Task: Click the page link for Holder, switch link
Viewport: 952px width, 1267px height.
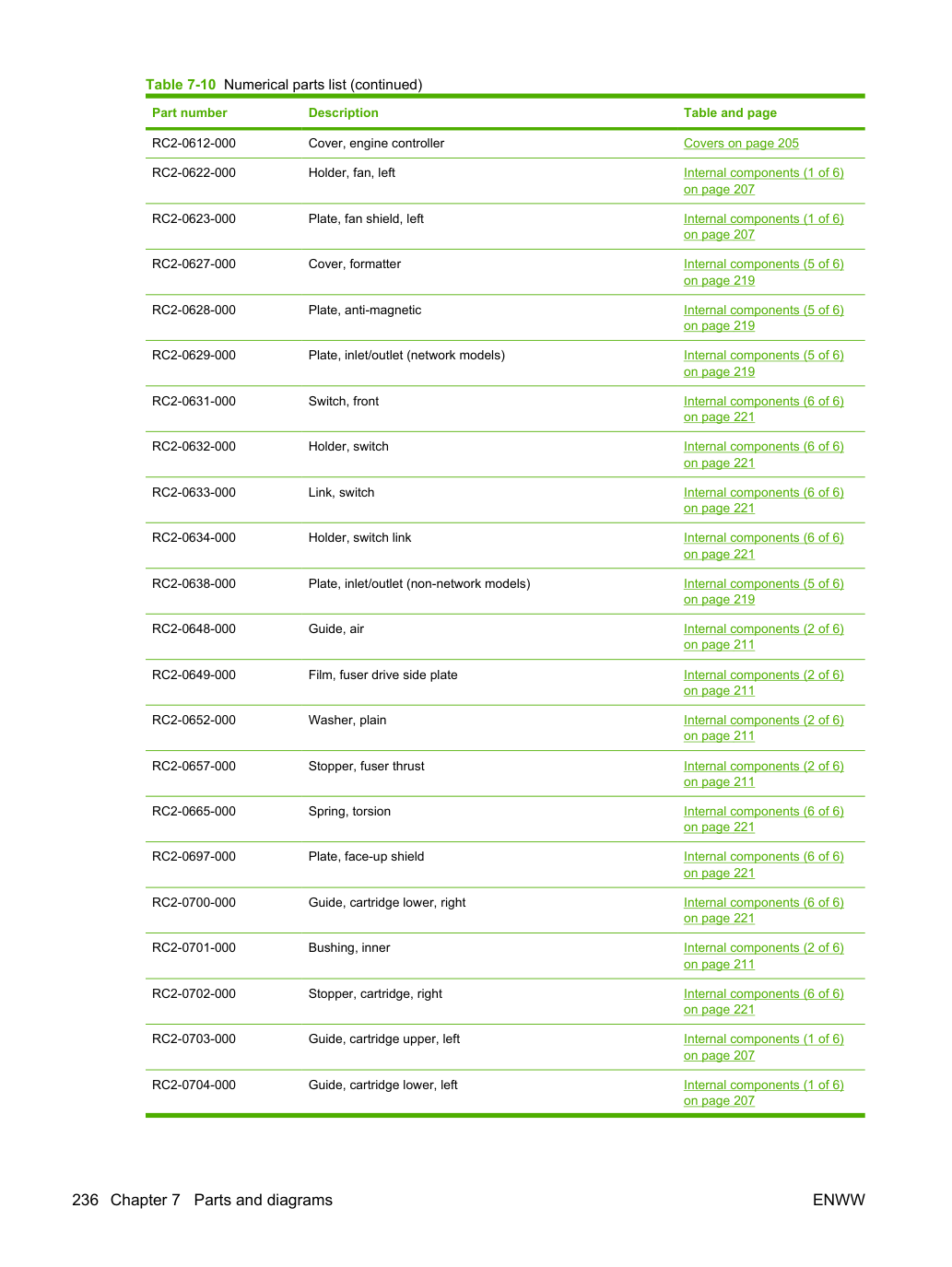Action: click(763, 546)
